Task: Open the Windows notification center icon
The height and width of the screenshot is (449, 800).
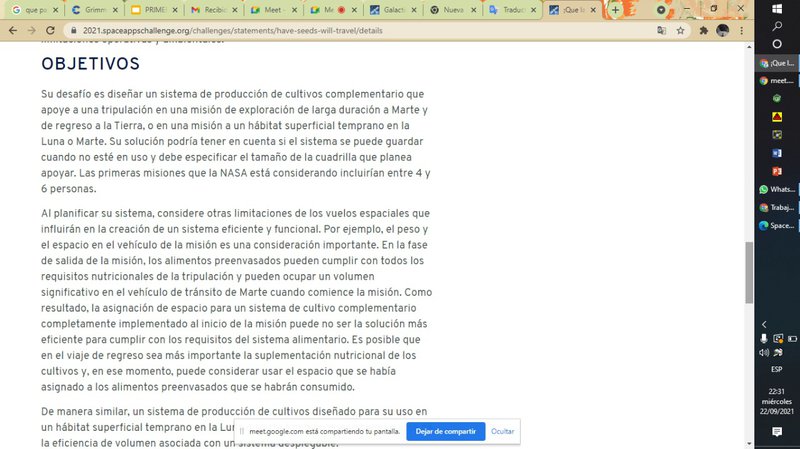Action: click(777, 431)
